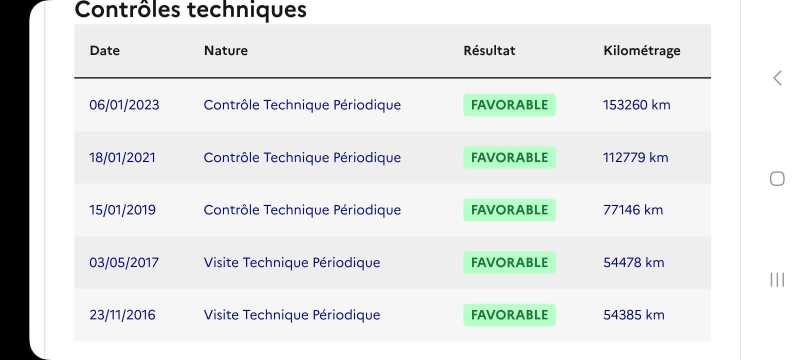Screen dimensions: 800x360
Task: Tap the Android home square icon
Action: [777, 179]
